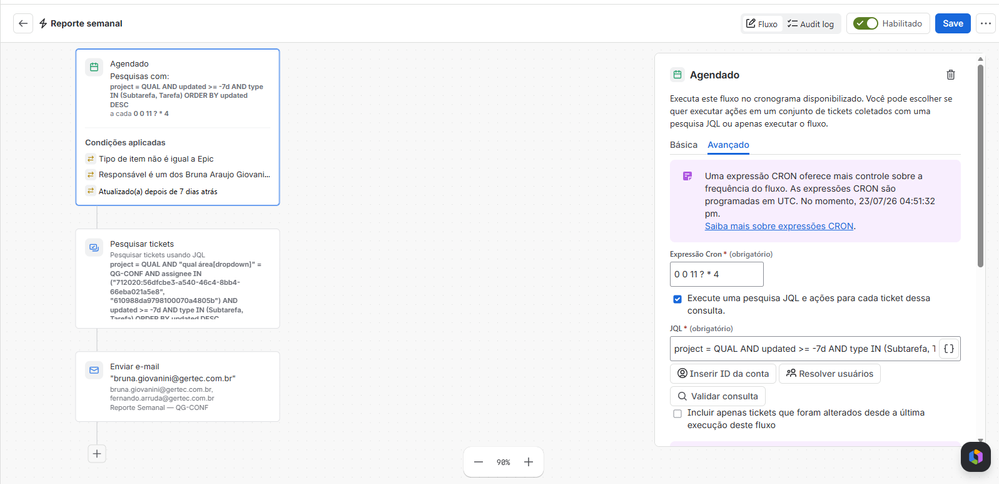
Task: Click the Reporte semanal flow title
Action: (87, 24)
